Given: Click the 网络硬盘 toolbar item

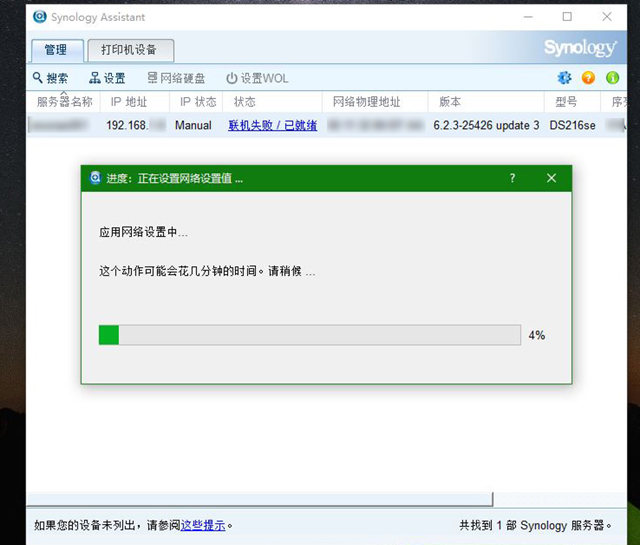Looking at the screenshot, I should (x=176, y=78).
